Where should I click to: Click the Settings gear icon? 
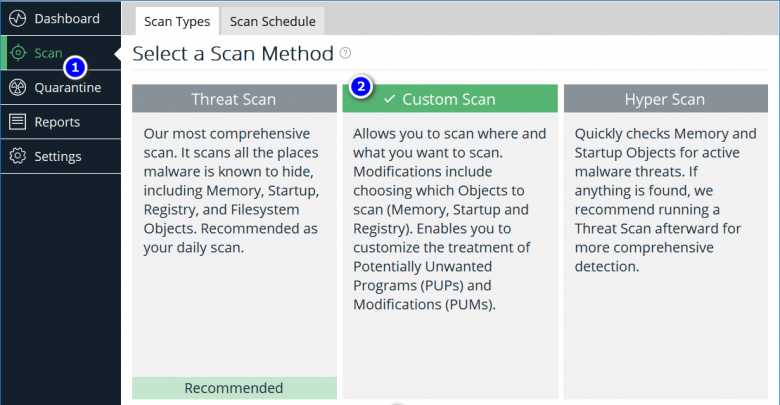tap(17, 156)
